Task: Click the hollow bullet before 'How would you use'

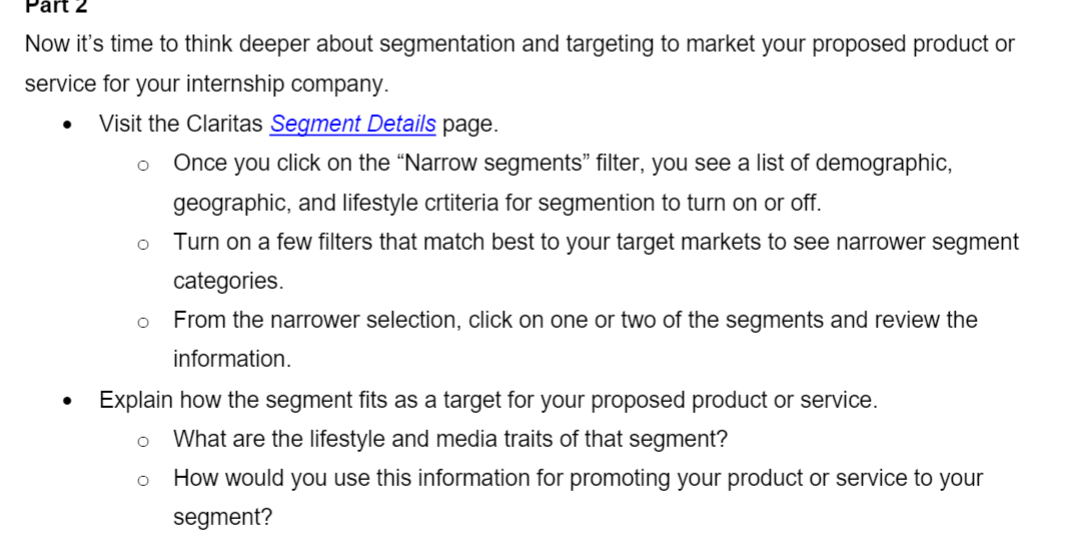Action: pyautogui.click(x=142, y=480)
